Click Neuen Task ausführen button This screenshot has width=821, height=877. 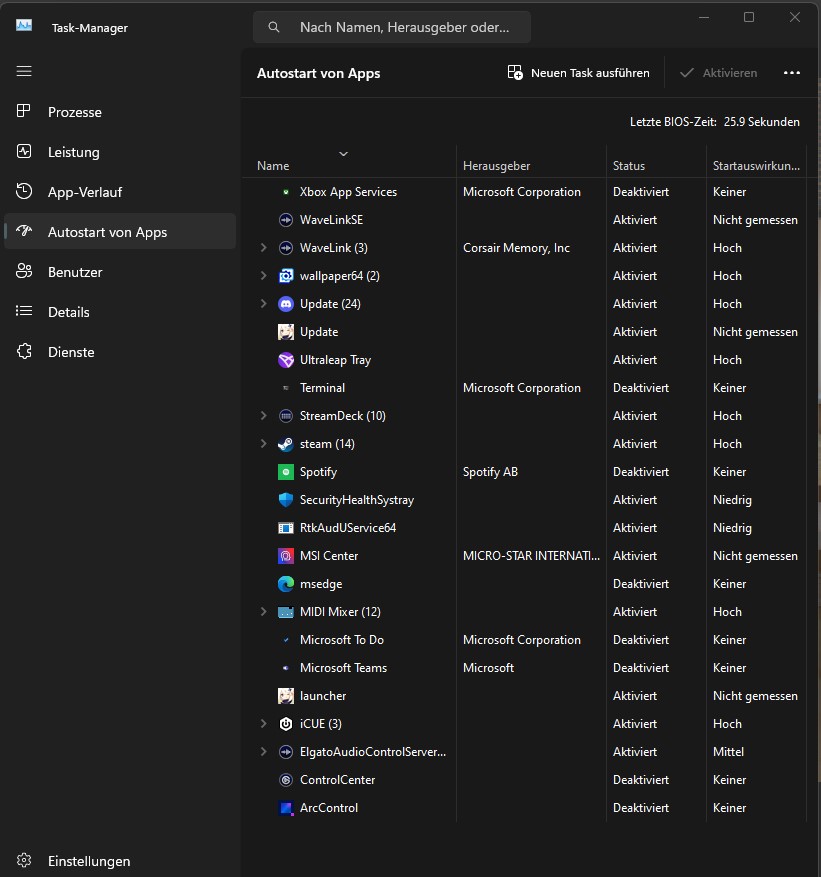click(x=578, y=73)
